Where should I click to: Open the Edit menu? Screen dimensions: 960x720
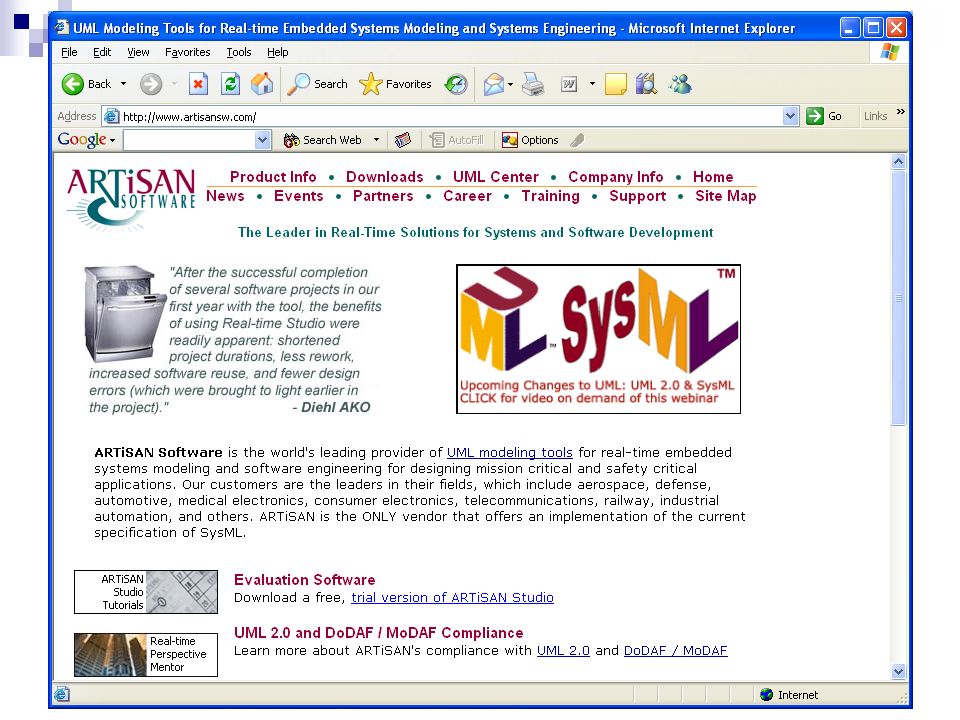[102, 52]
